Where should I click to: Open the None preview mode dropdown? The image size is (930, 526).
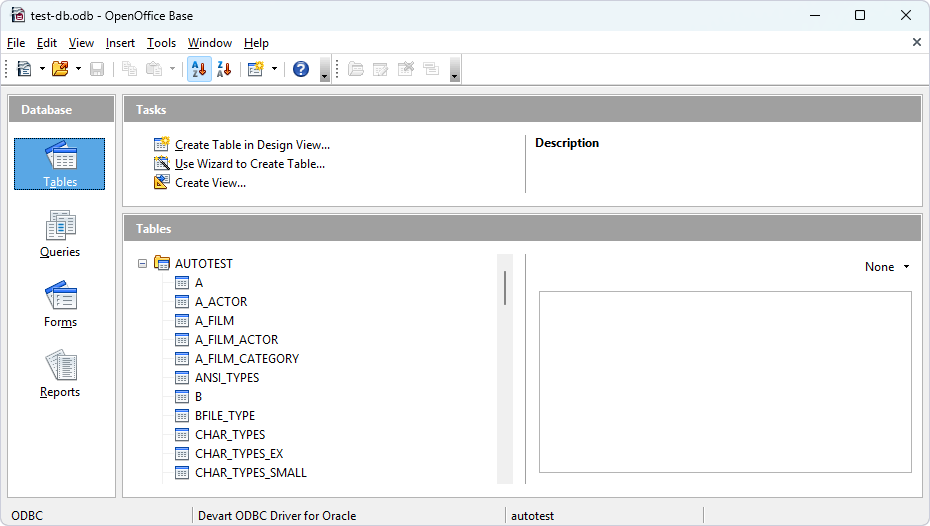point(887,267)
